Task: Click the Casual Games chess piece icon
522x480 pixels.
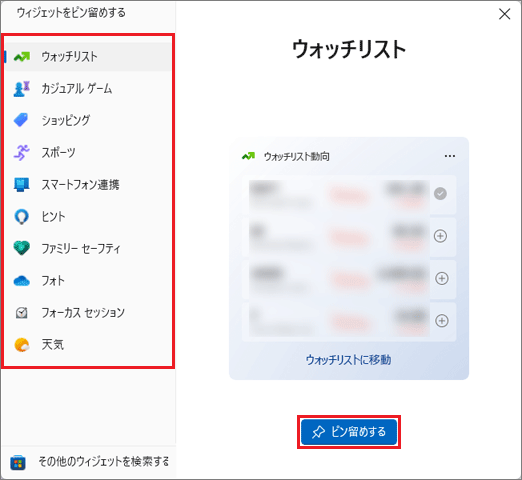Action: (22, 89)
